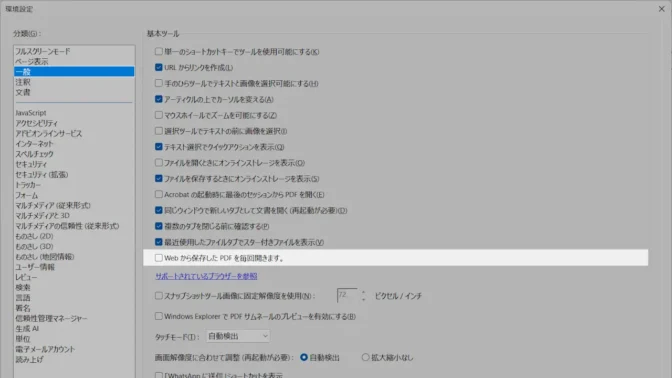Screen dimensions: 672x378
Task: Select セキュリティ category
Action: [x=74, y=164]
